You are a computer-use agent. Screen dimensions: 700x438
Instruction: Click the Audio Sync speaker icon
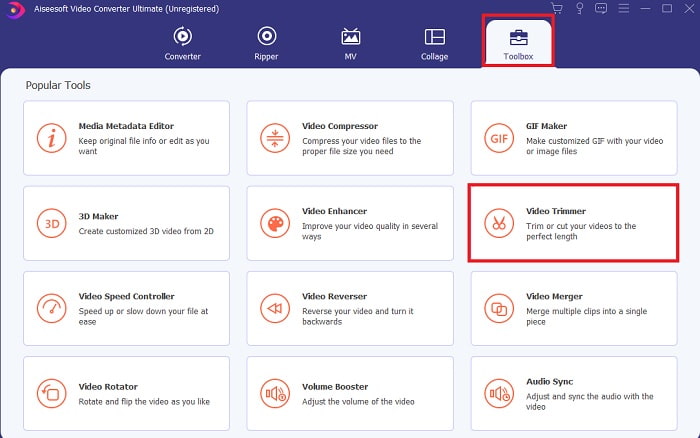pyautogui.click(x=499, y=393)
